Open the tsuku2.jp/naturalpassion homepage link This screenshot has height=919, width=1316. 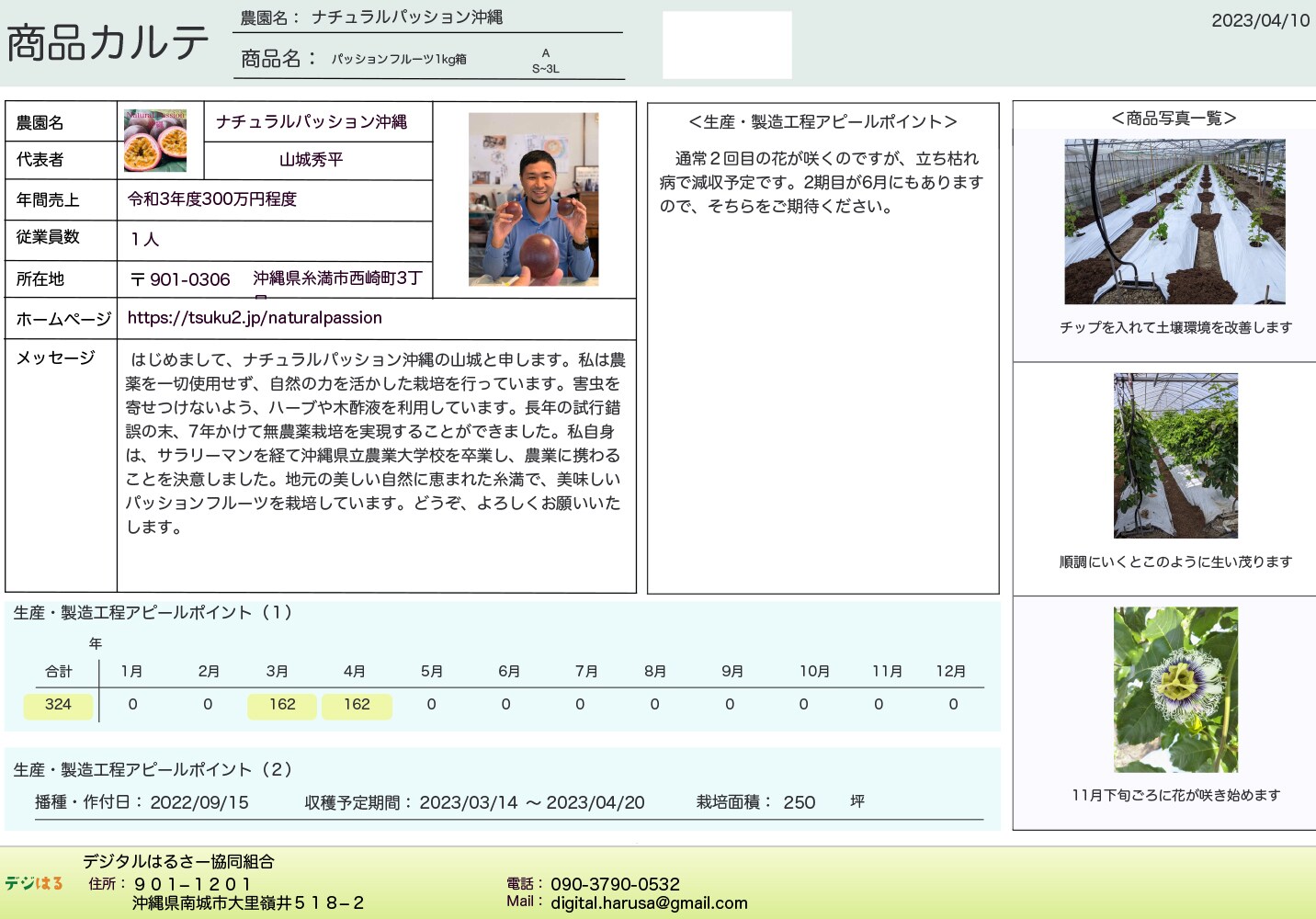tap(255, 318)
